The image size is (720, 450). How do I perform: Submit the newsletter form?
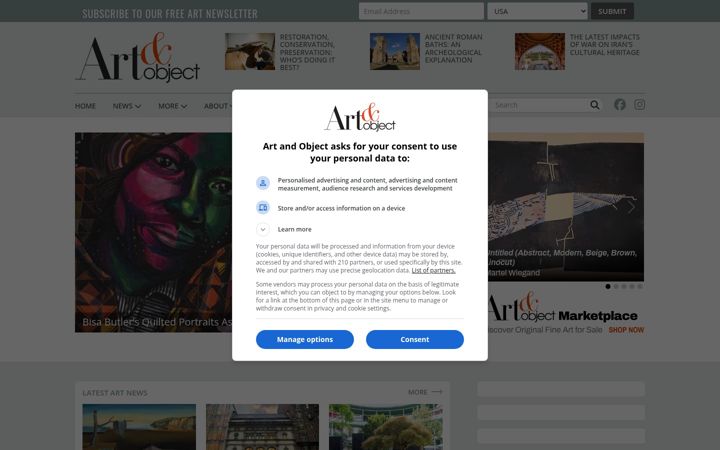pos(612,11)
